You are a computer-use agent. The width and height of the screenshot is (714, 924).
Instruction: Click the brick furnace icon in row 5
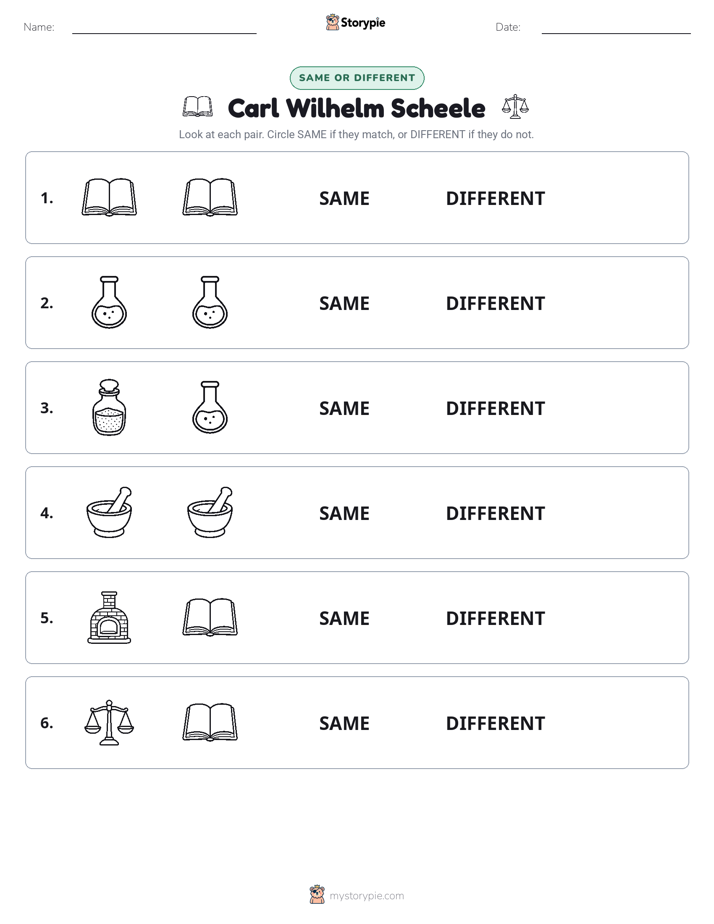coord(109,617)
